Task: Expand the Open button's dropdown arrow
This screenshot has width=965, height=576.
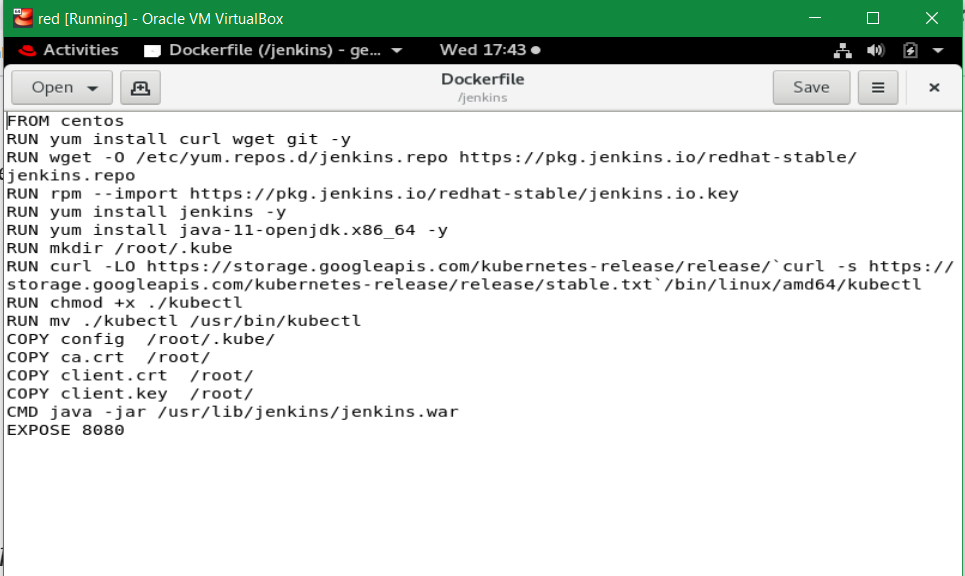Action: tap(91, 87)
